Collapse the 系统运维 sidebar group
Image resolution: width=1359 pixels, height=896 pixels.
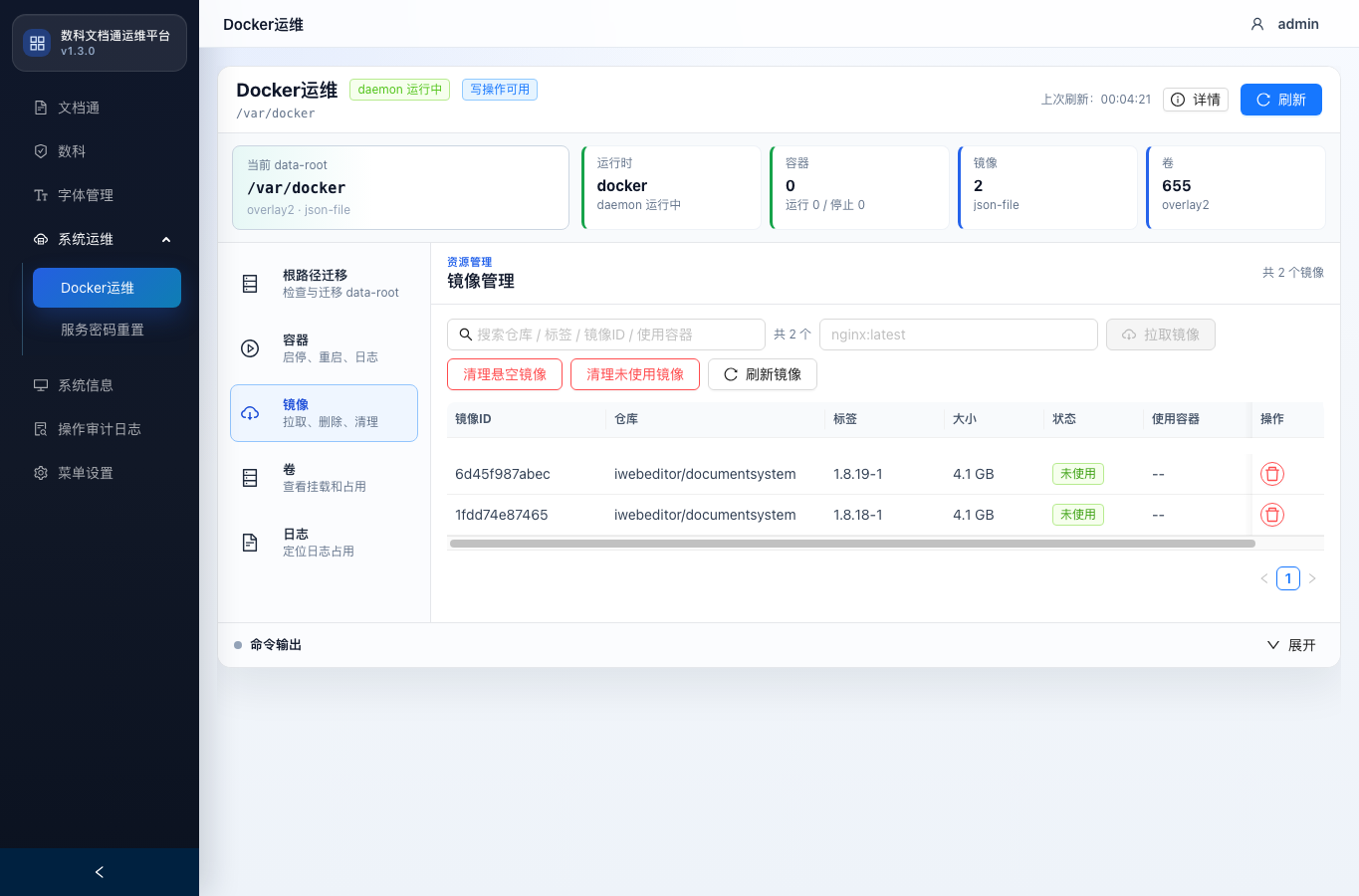pos(100,239)
